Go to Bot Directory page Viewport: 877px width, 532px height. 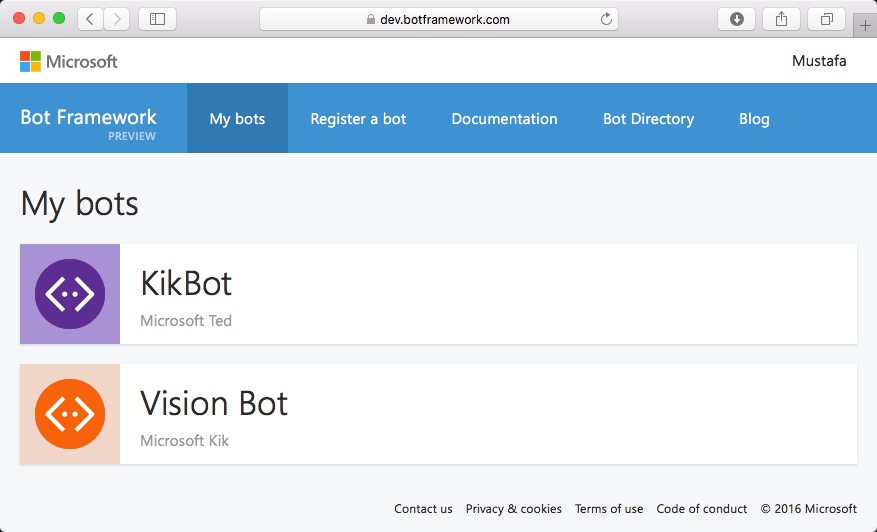(648, 119)
